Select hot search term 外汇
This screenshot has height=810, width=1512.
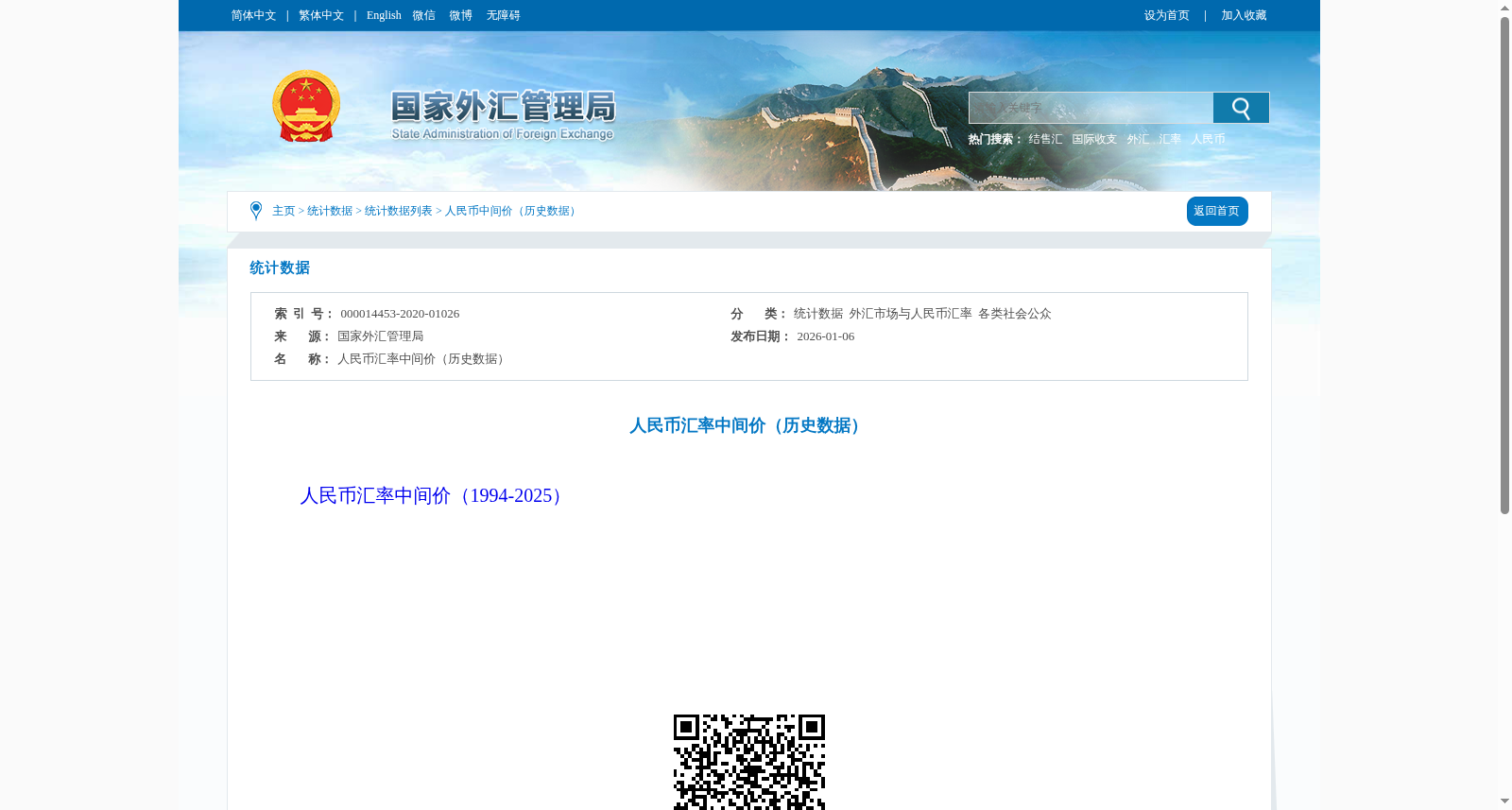tap(1138, 139)
